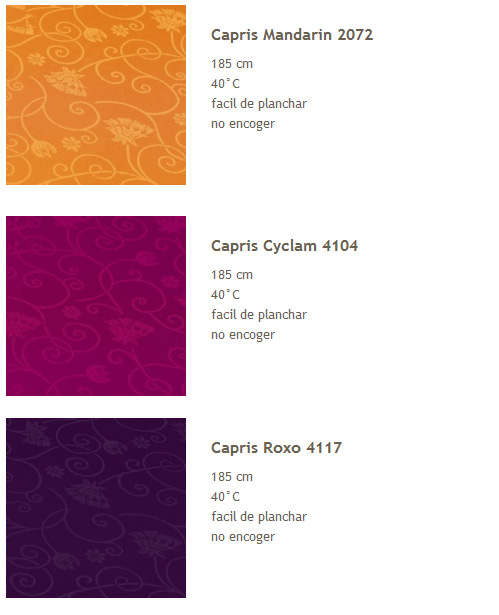Click 'facil de planchar' under Capris Mandarin

(259, 104)
